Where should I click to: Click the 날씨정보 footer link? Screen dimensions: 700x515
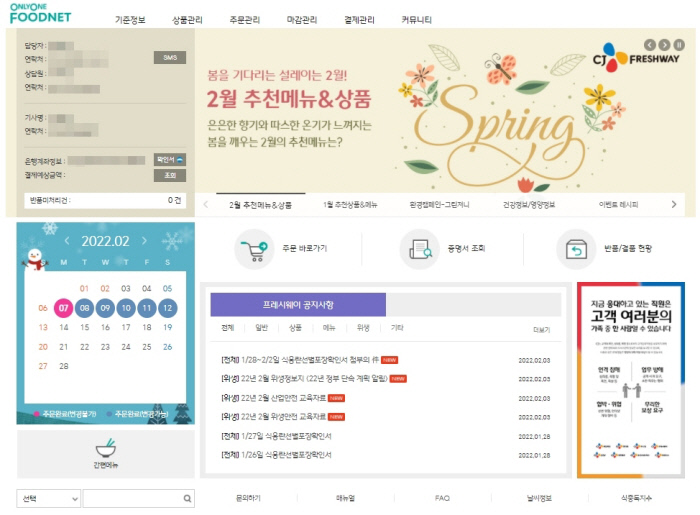[539, 498]
